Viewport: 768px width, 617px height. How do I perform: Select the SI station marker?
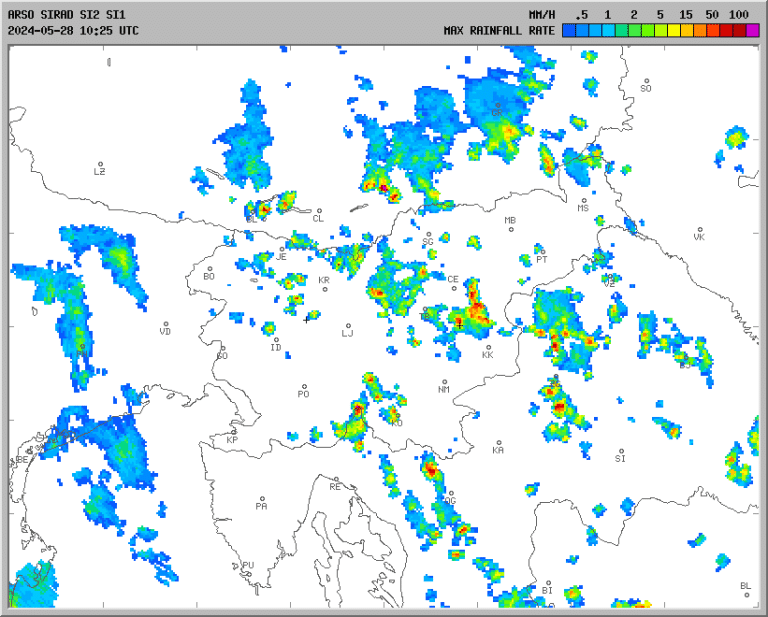click(620, 451)
